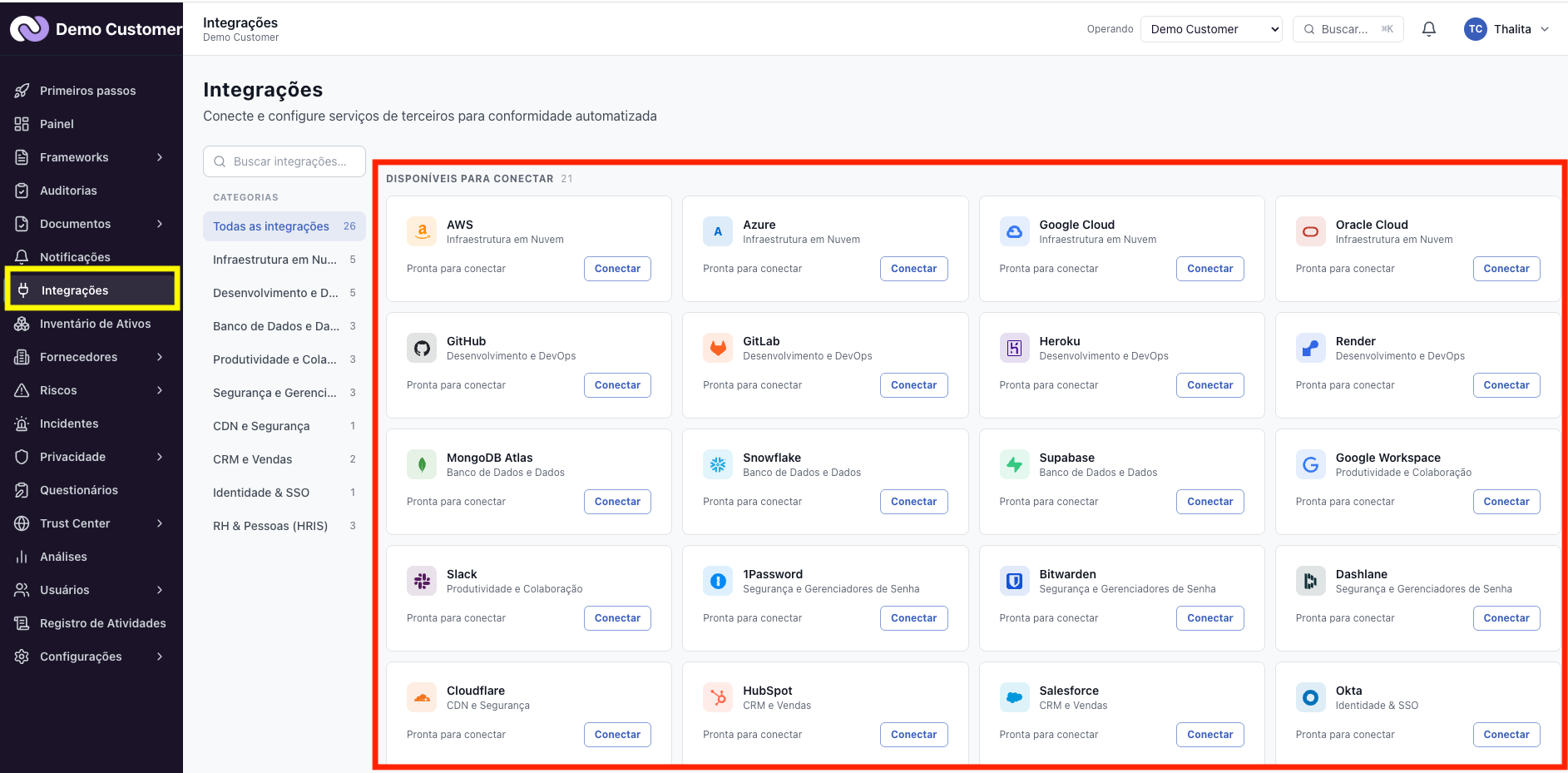Filter by CRM e Vendas category
This screenshot has width=1568, height=773.
point(284,459)
